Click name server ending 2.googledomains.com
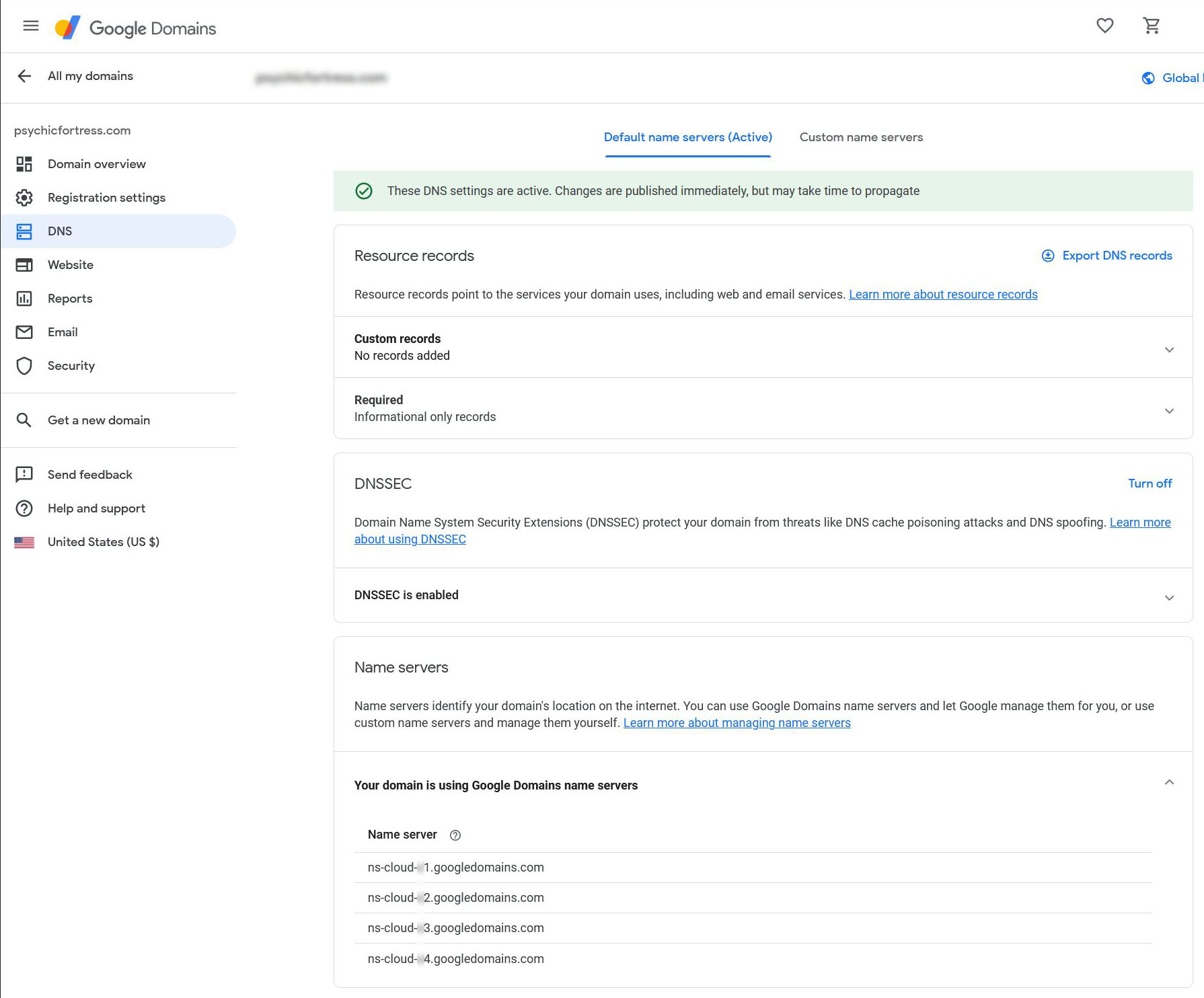The image size is (1204, 998). coord(456,898)
